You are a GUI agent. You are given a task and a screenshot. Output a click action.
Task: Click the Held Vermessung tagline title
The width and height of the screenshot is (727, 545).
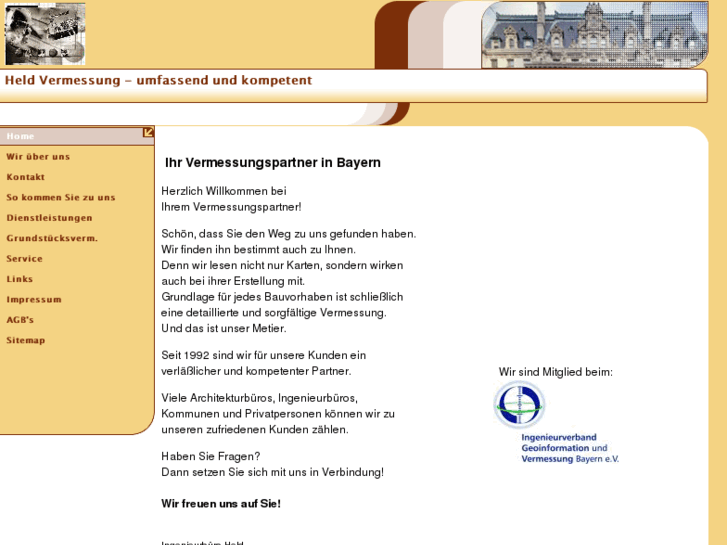(159, 80)
